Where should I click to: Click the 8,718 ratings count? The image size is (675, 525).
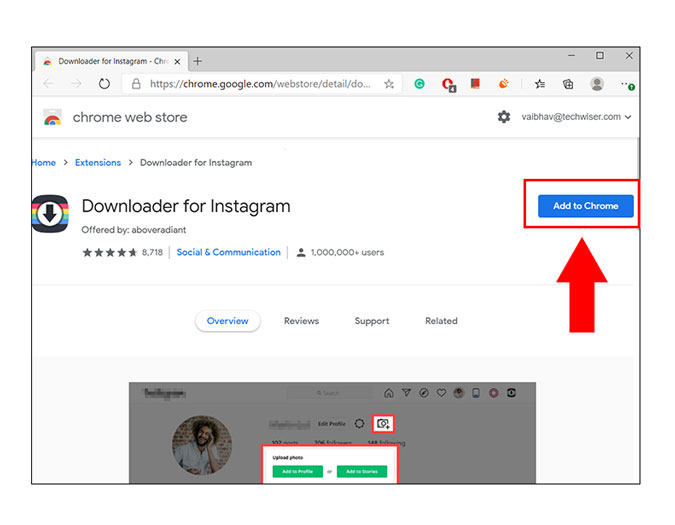tap(152, 252)
